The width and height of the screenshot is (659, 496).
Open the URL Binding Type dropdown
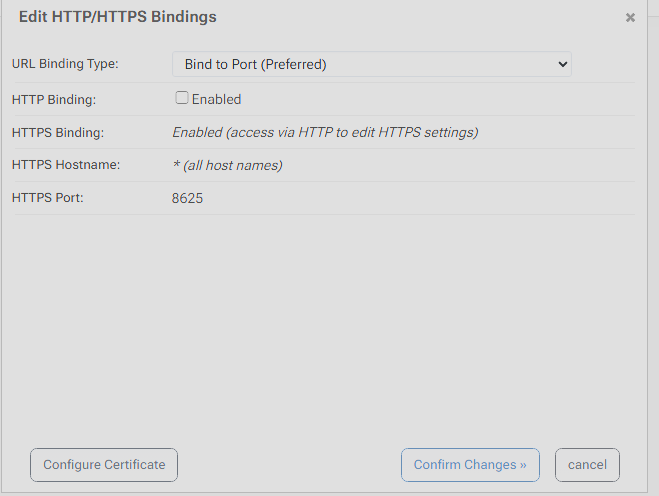(x=371, y=64)
